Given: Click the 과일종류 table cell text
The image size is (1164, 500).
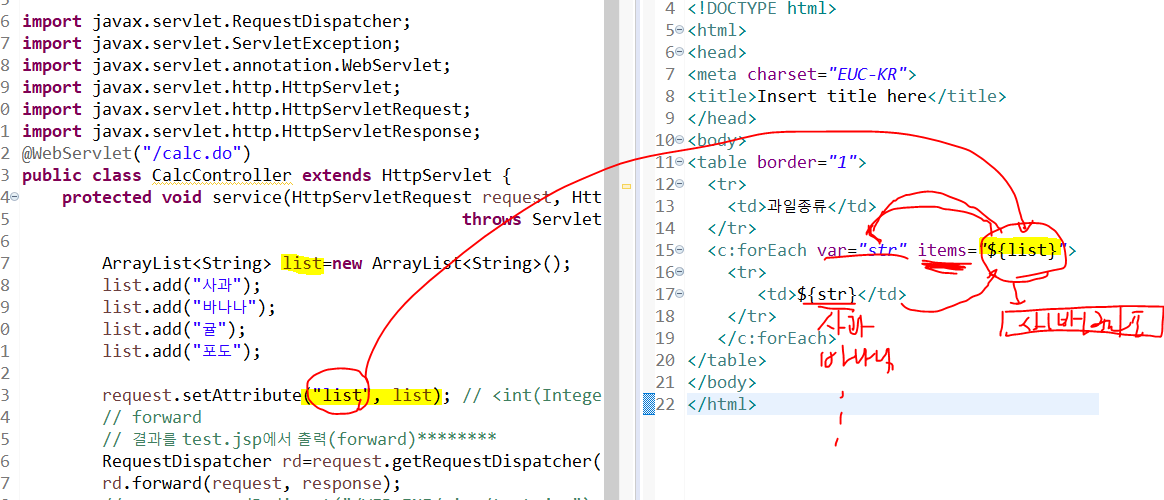Looking at the screenshot, I should [797, 206].
